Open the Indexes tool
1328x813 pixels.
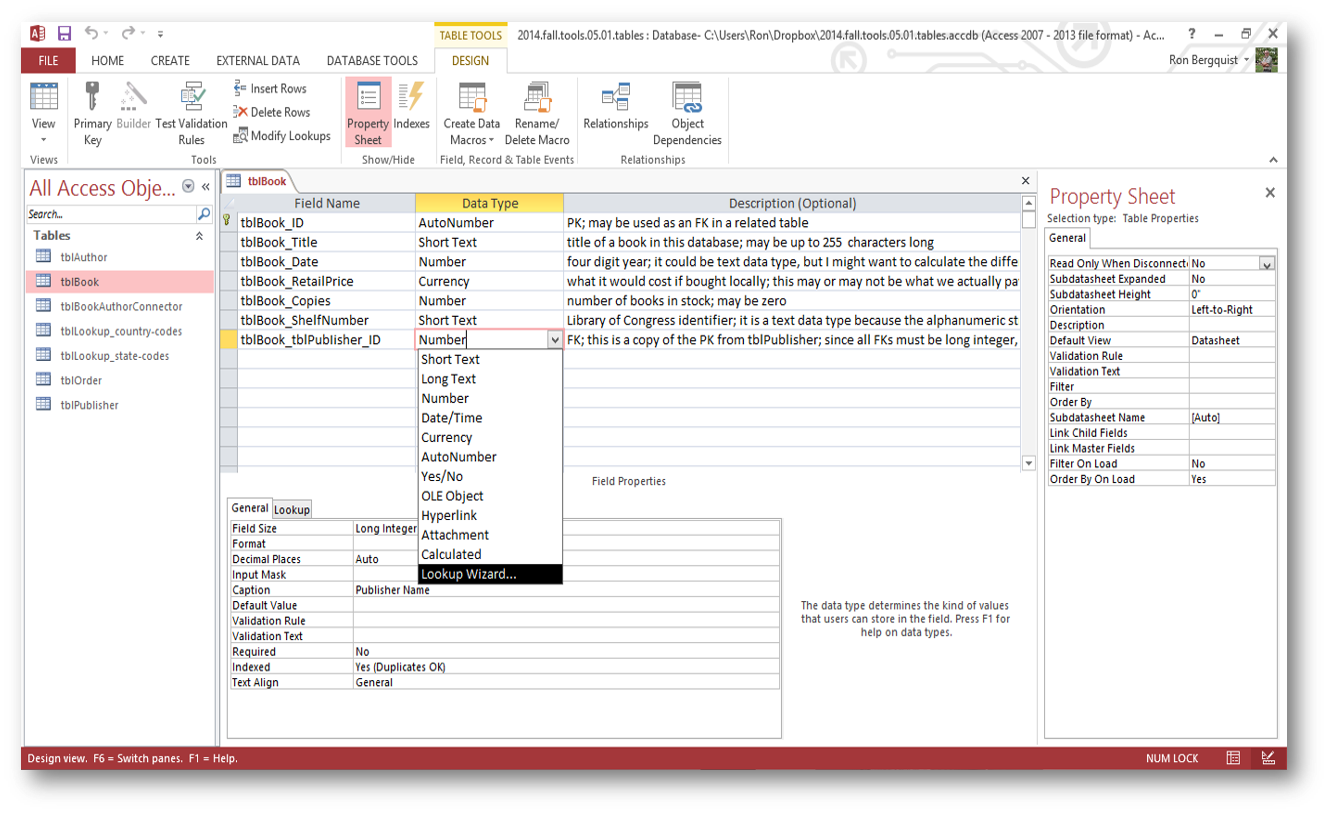[x=411, y=99]
